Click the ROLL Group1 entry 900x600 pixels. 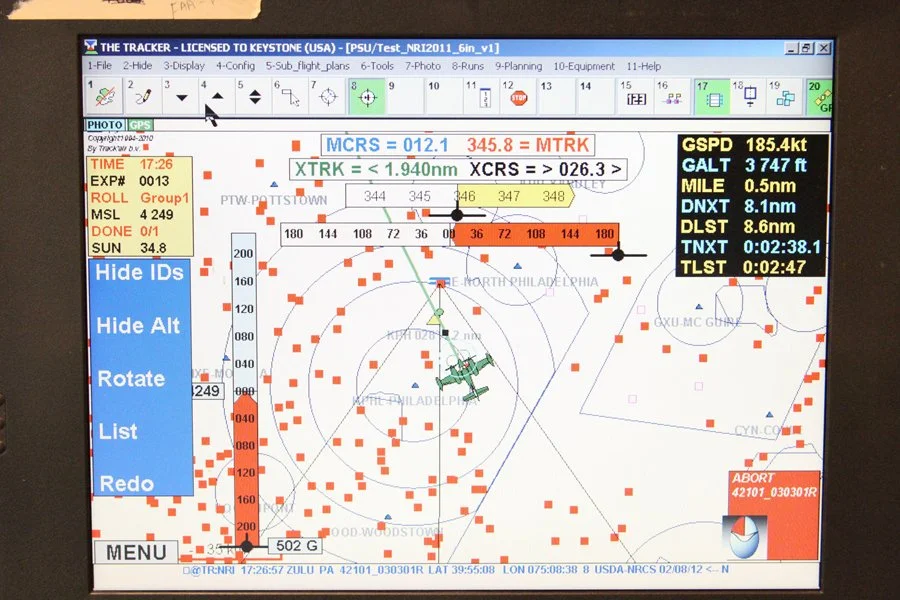point(139,198)
